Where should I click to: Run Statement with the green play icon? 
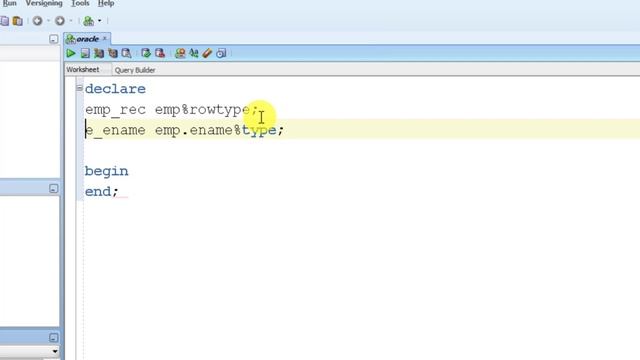click(x=71, y=53)
